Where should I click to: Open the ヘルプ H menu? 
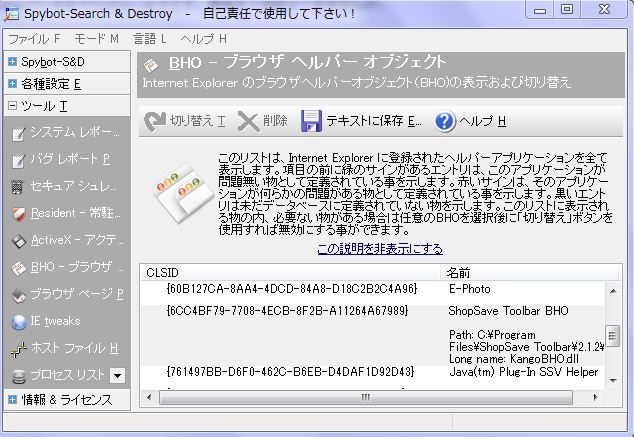pyautogui.click(x=203, y=39)
